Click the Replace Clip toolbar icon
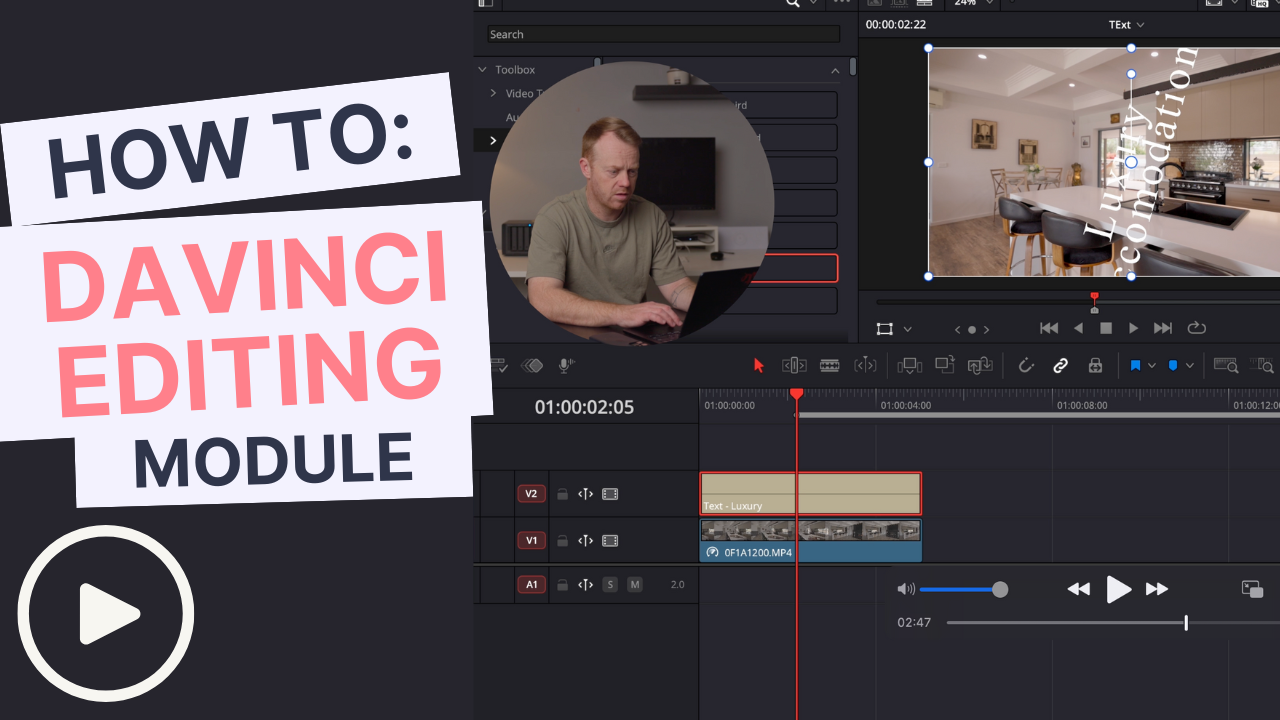Viewport: 1280px width, 720px height. [980, 366]
